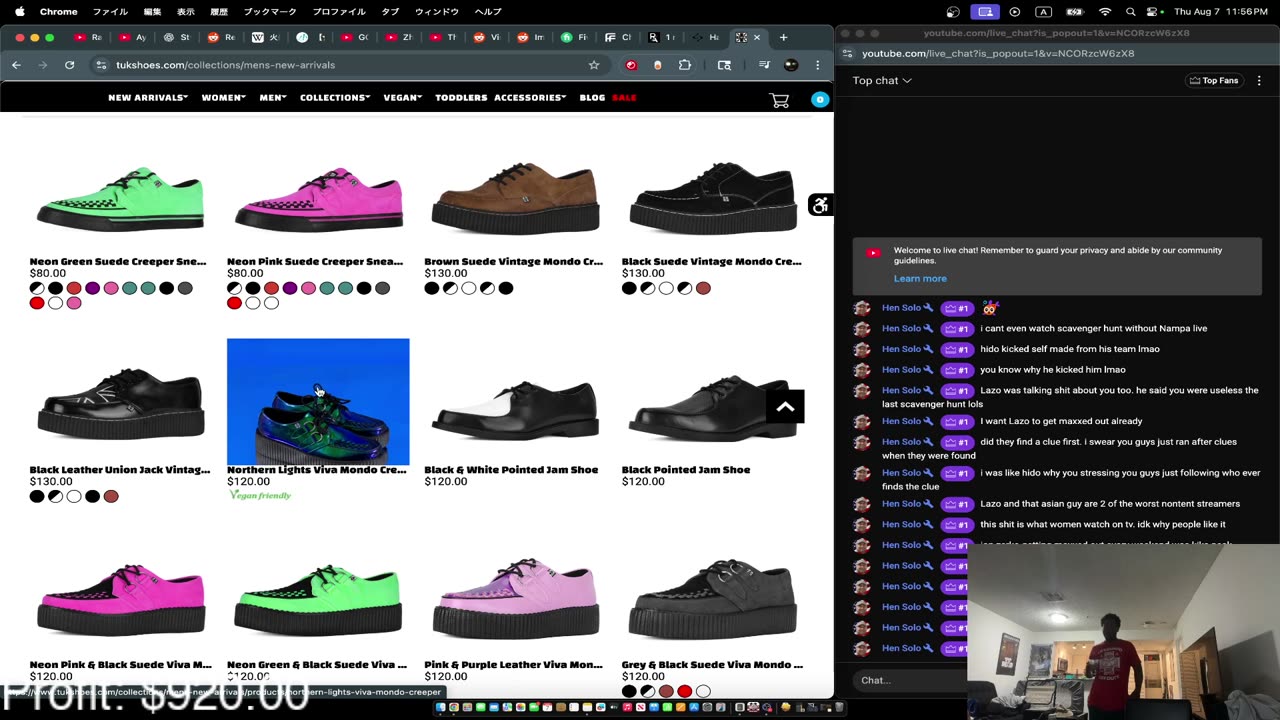Viewport: 1280px width, 720px height.
Task: Expand the ACCESSORIES dropdown menu
Action: coord(530,98)
